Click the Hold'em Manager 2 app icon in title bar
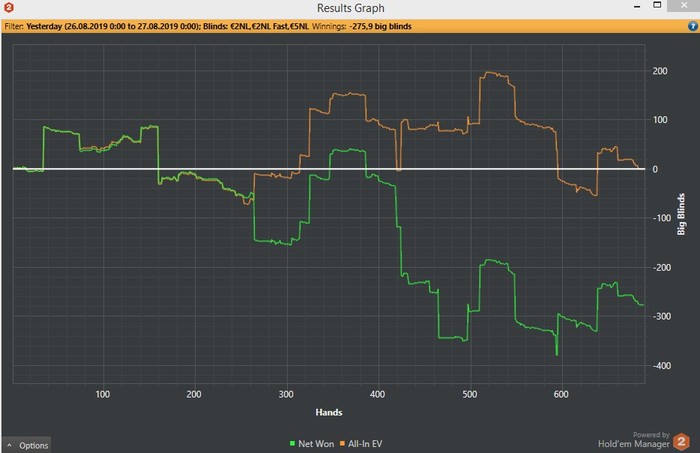The image size is (700, 453). 8,7
